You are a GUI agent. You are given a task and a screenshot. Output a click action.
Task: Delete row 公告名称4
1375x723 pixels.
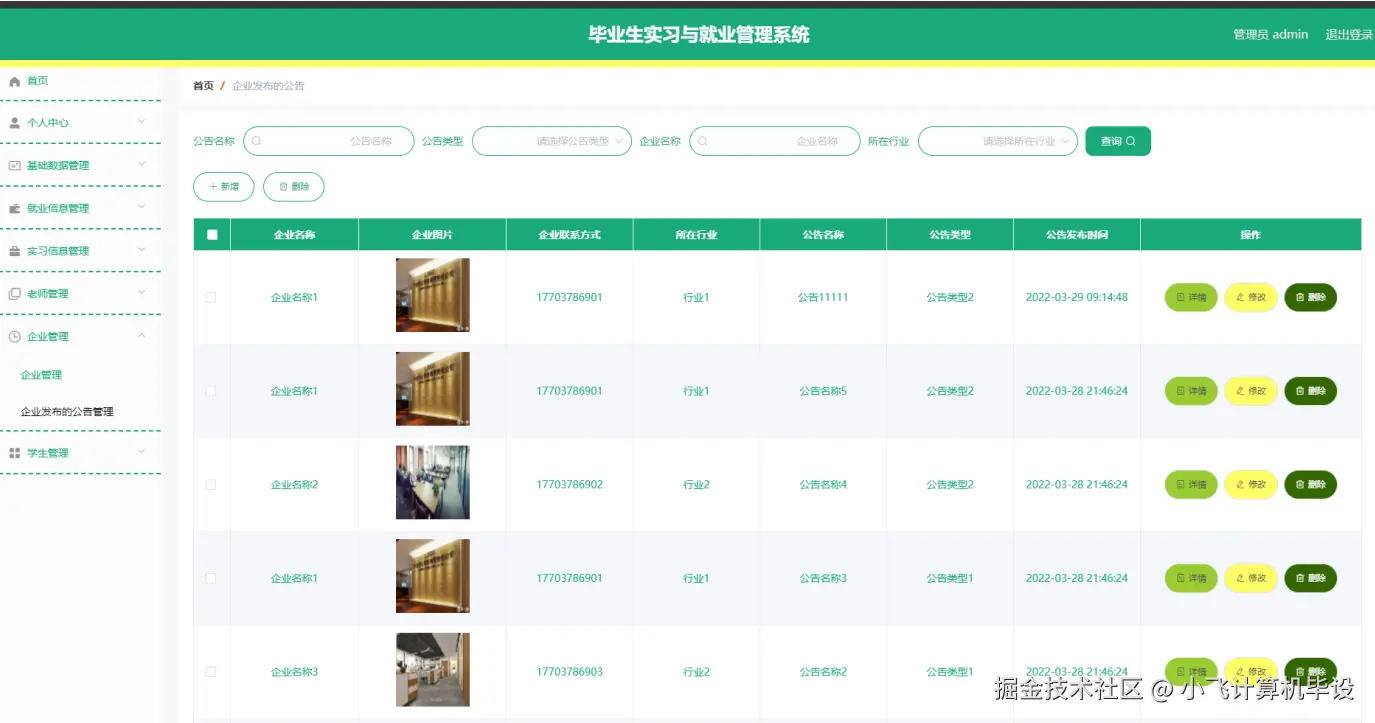1310,485
